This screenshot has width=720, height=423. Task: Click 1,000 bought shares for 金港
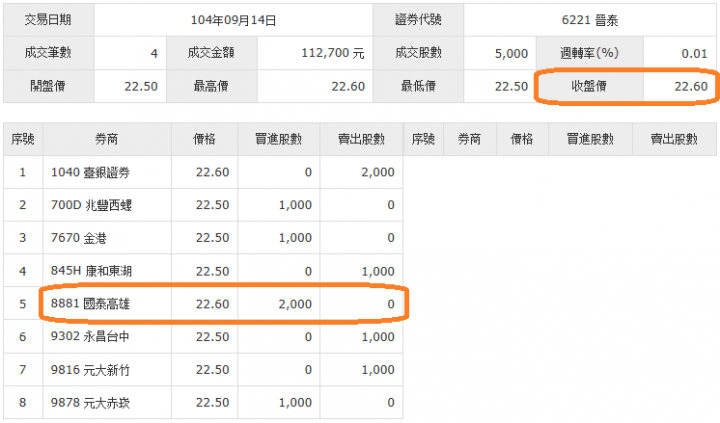(x=295, y=238)
